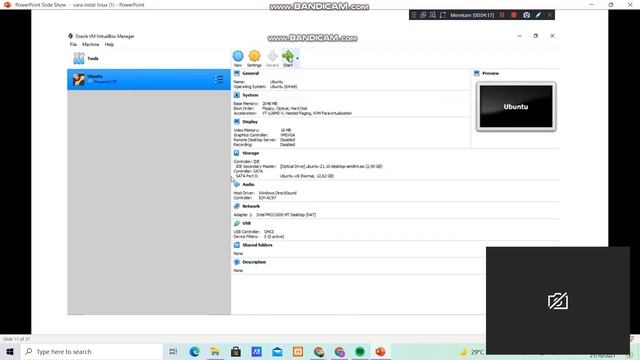Click the optical drive ubuntu iso entry
This screenshot has height=360, width=640.
(331, 167)
